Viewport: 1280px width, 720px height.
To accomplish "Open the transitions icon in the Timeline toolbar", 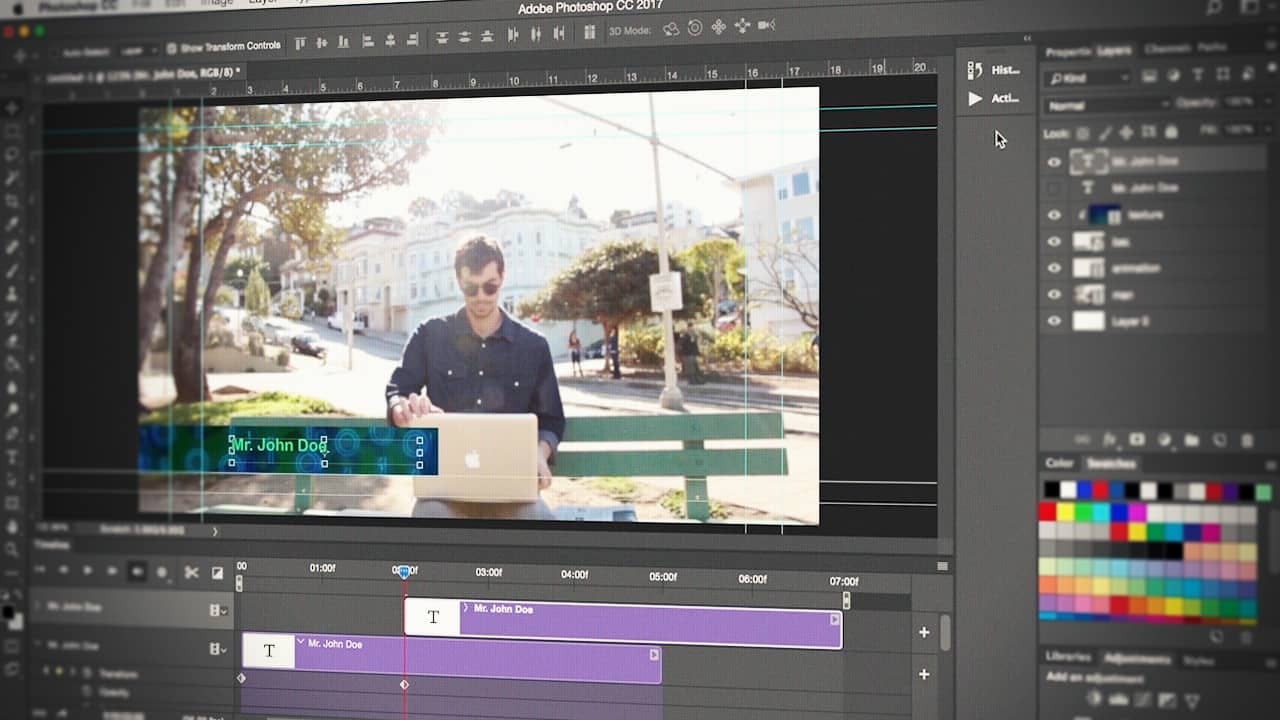I will (216, 573).
